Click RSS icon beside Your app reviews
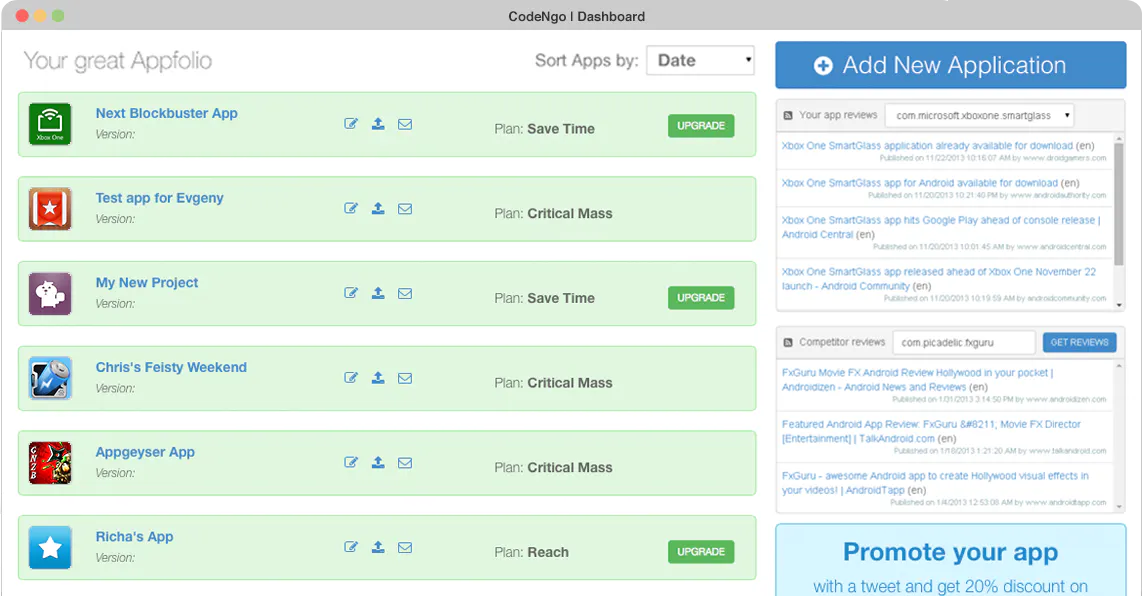Viewport: 1142px width, 596px height. (788, 116)
